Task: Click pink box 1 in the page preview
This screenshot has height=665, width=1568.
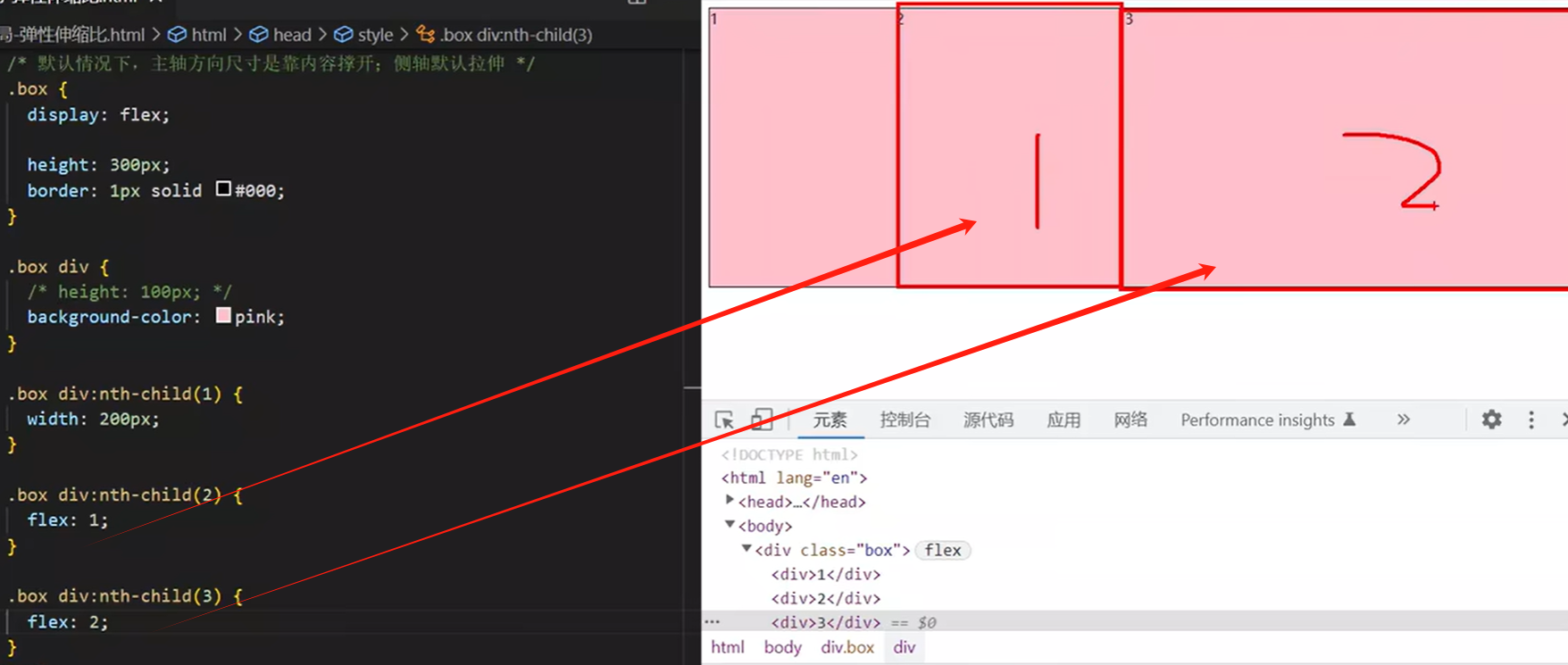Action: coord(803,147)
